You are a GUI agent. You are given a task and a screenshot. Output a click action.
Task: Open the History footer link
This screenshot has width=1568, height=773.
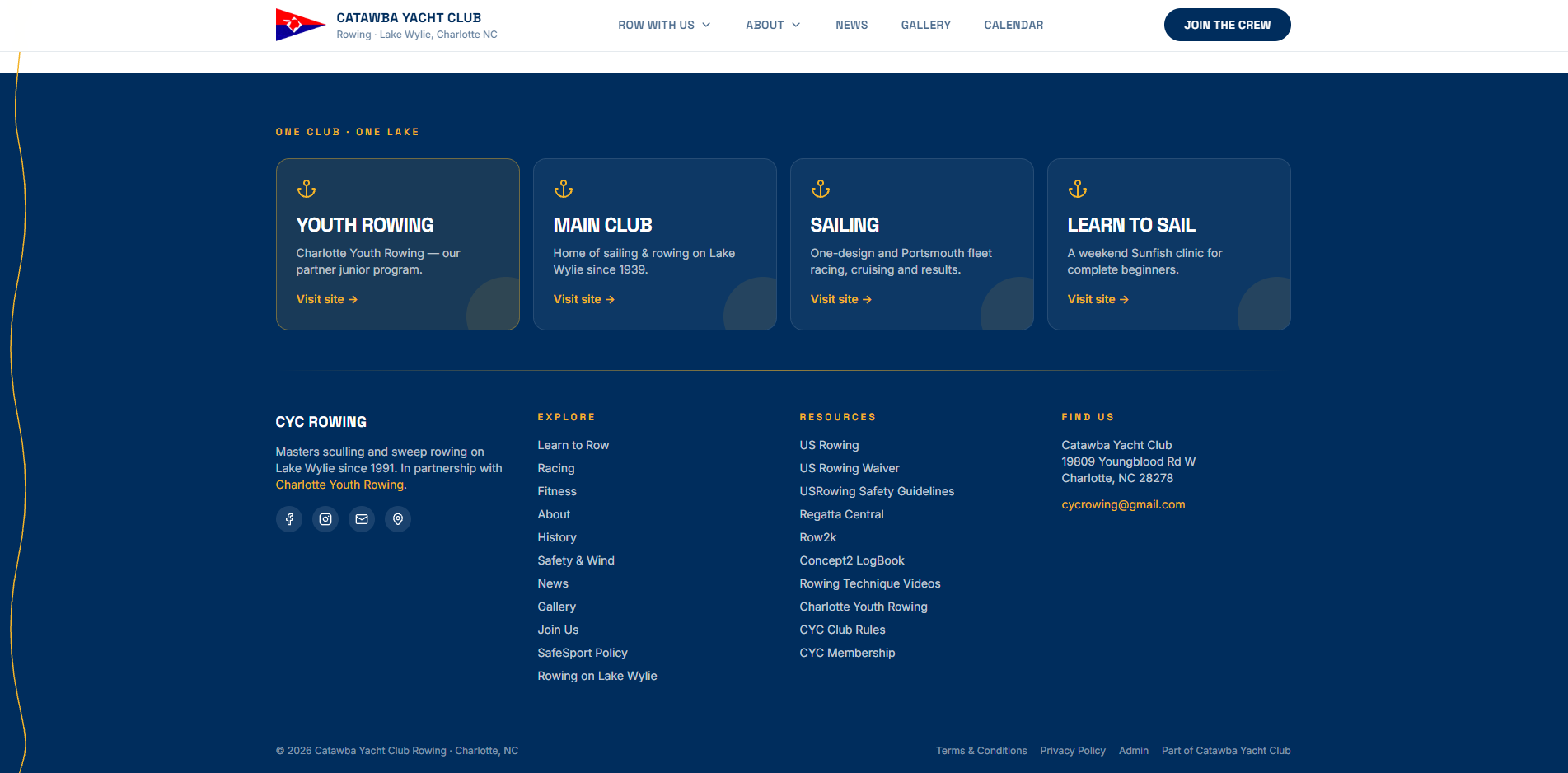(557, 537)
